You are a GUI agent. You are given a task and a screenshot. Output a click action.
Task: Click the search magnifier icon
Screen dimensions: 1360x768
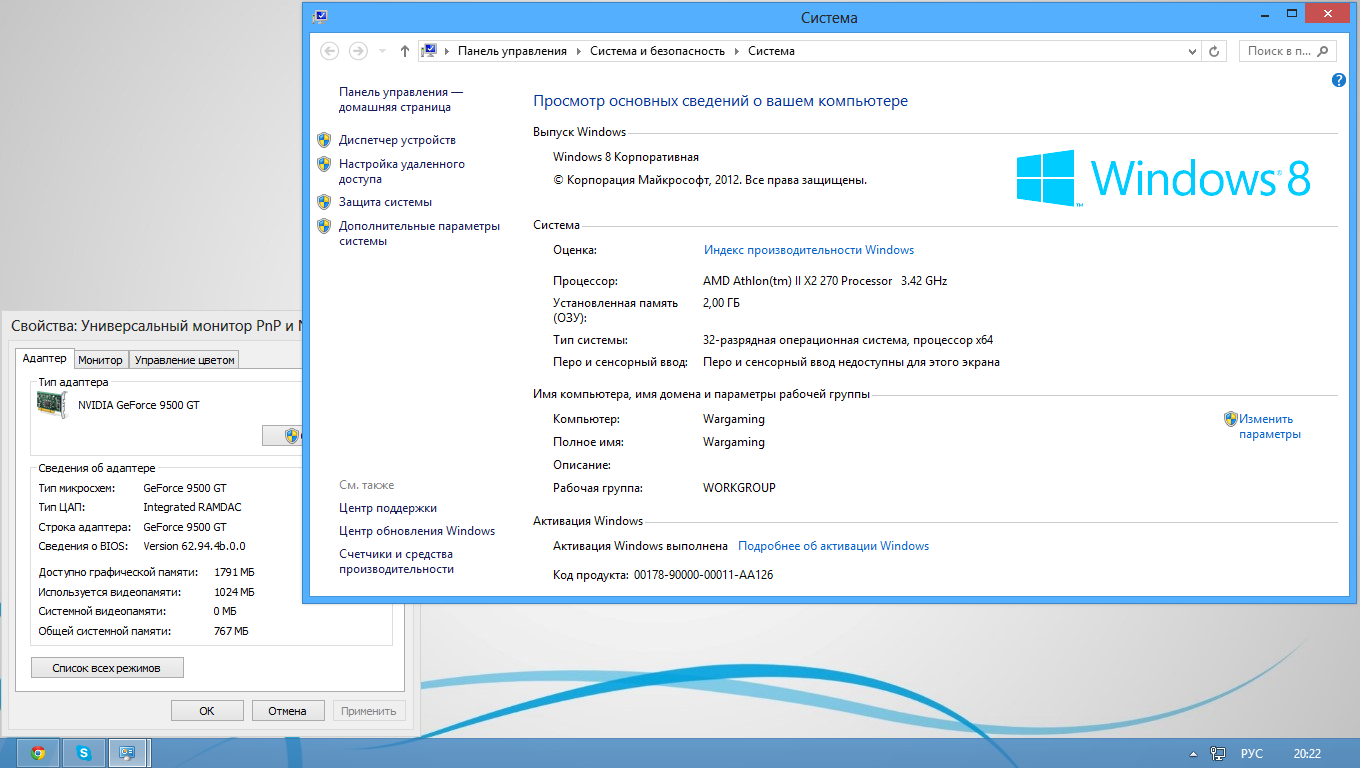tap(1323, 51)
